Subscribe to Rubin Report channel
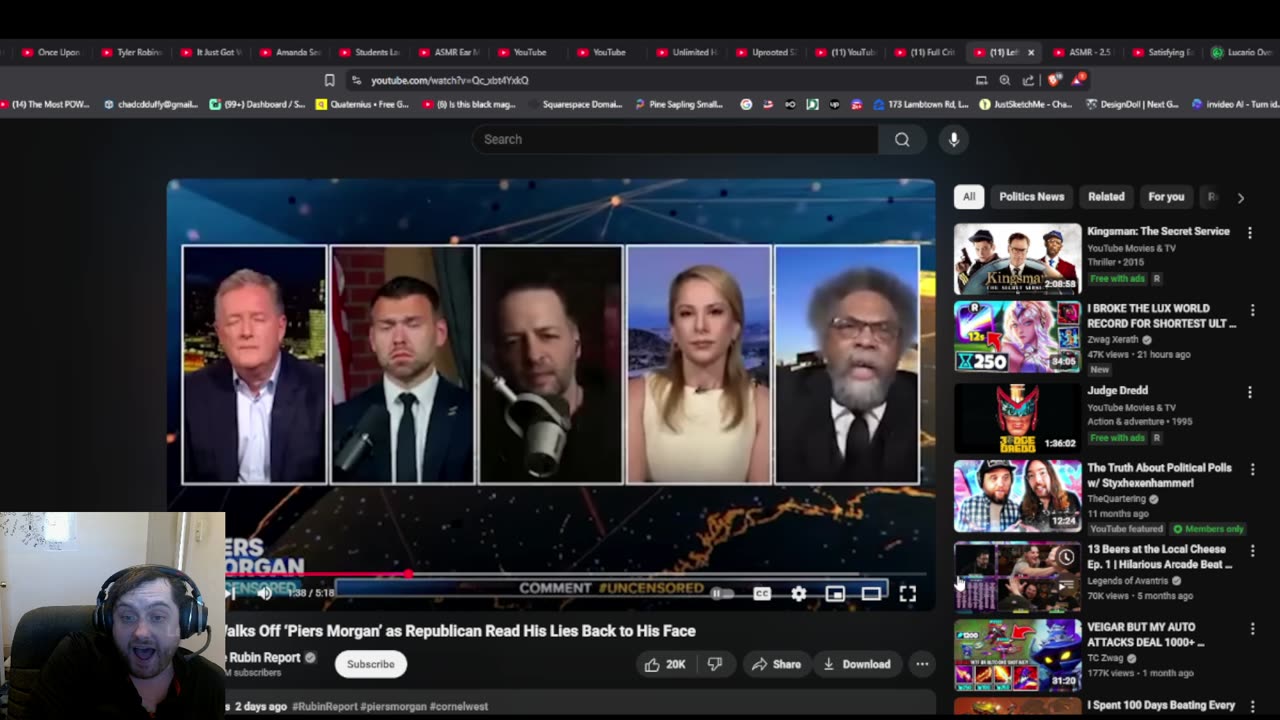 tap(371, 664)
